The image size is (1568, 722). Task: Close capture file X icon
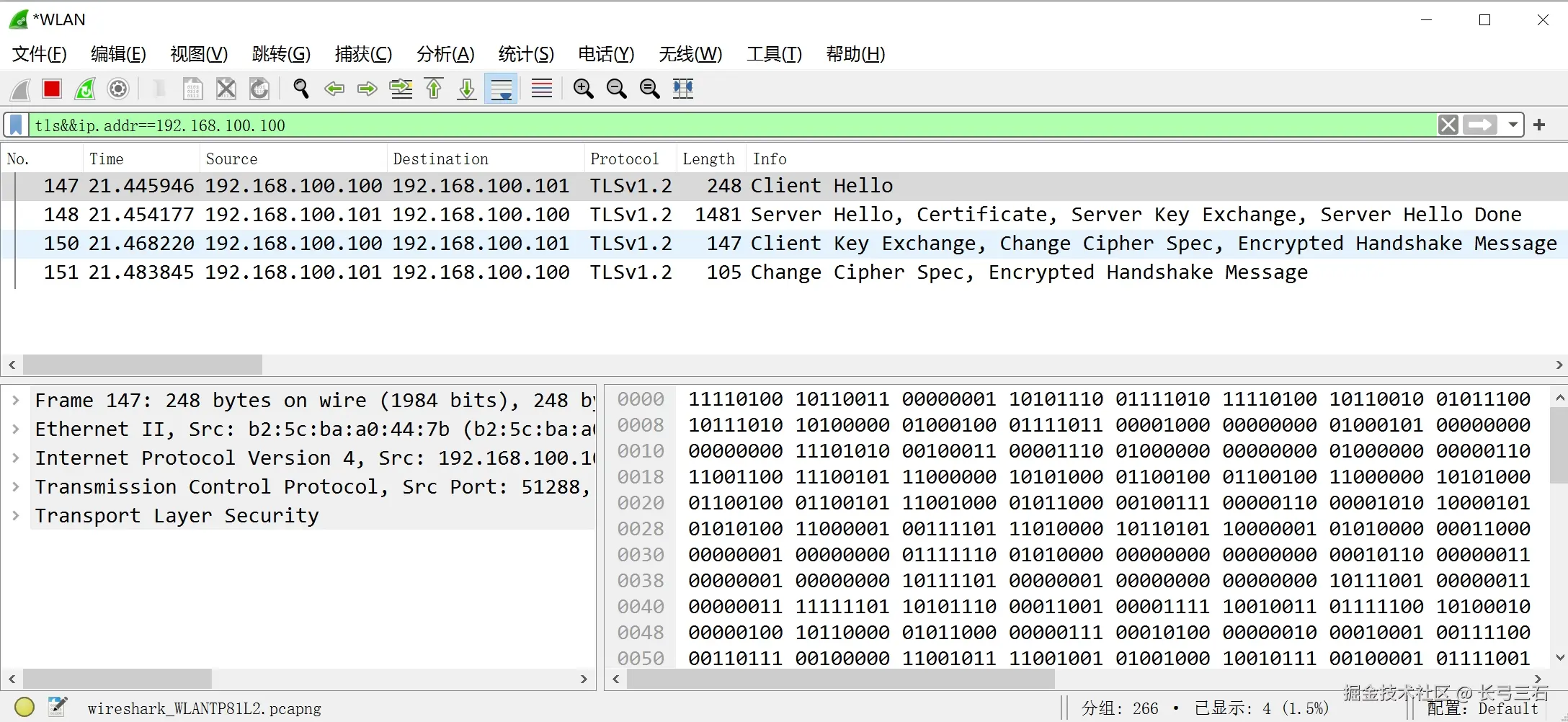(x=226, y=89)
